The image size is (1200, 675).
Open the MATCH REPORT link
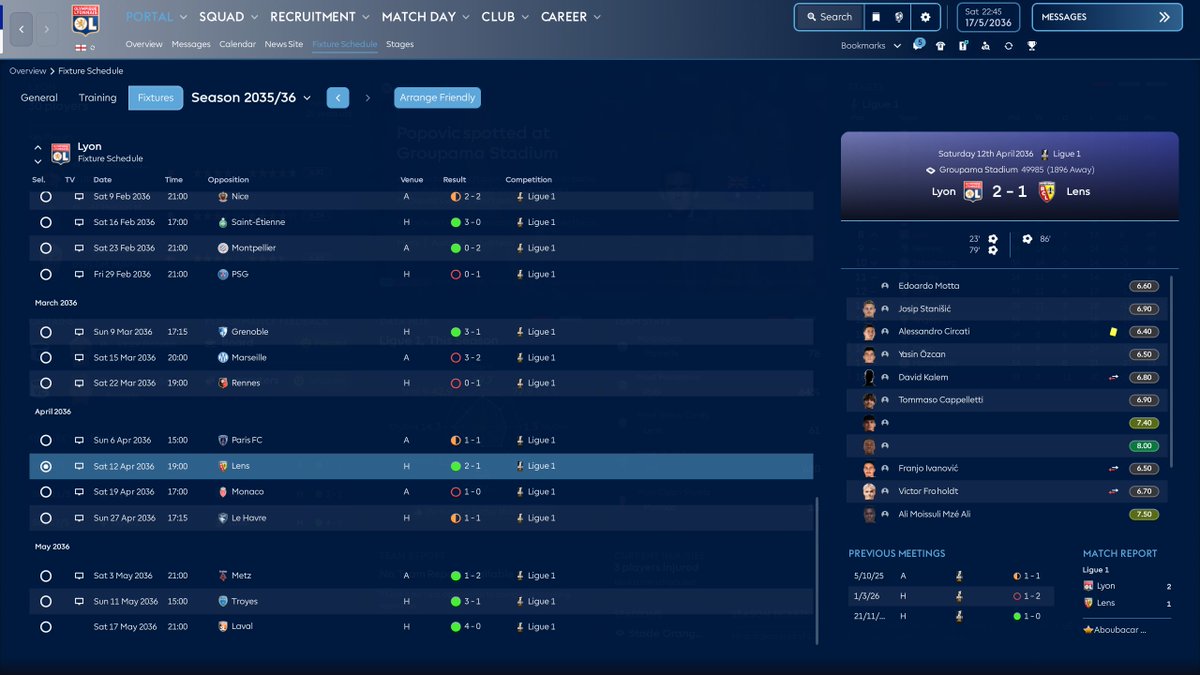pos(1119,553)
